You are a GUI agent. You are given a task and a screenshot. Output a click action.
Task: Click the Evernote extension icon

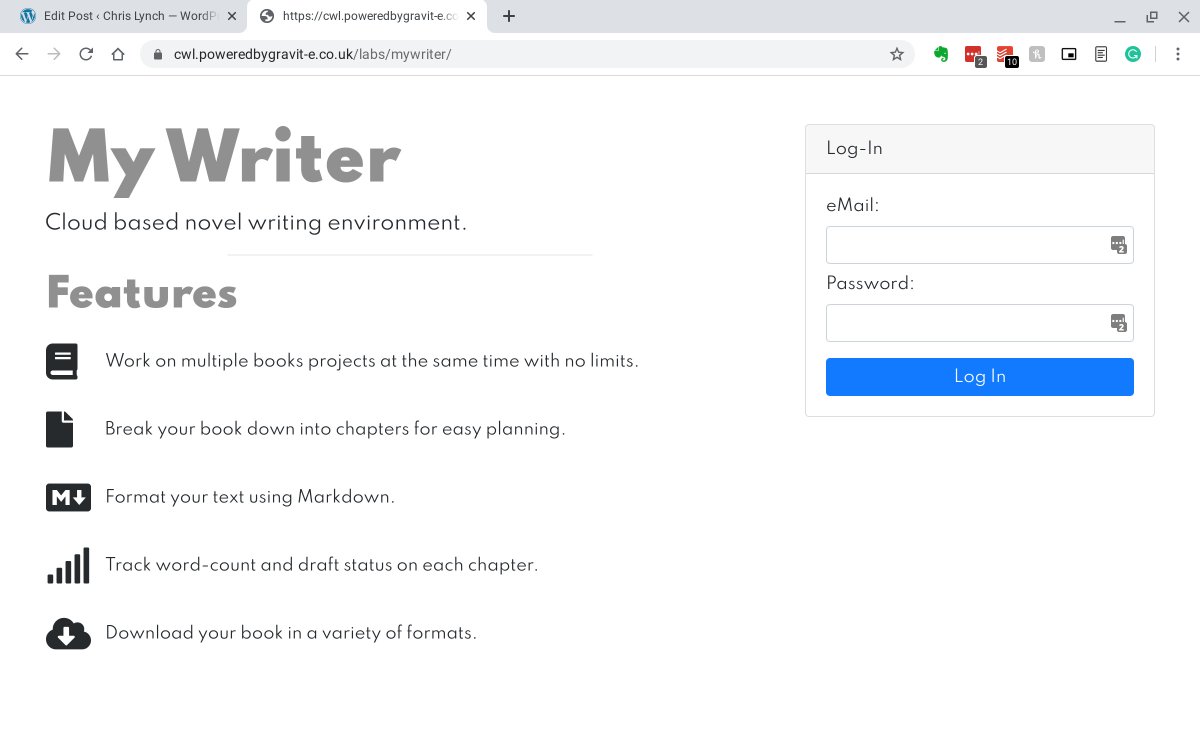pos(941,54)
